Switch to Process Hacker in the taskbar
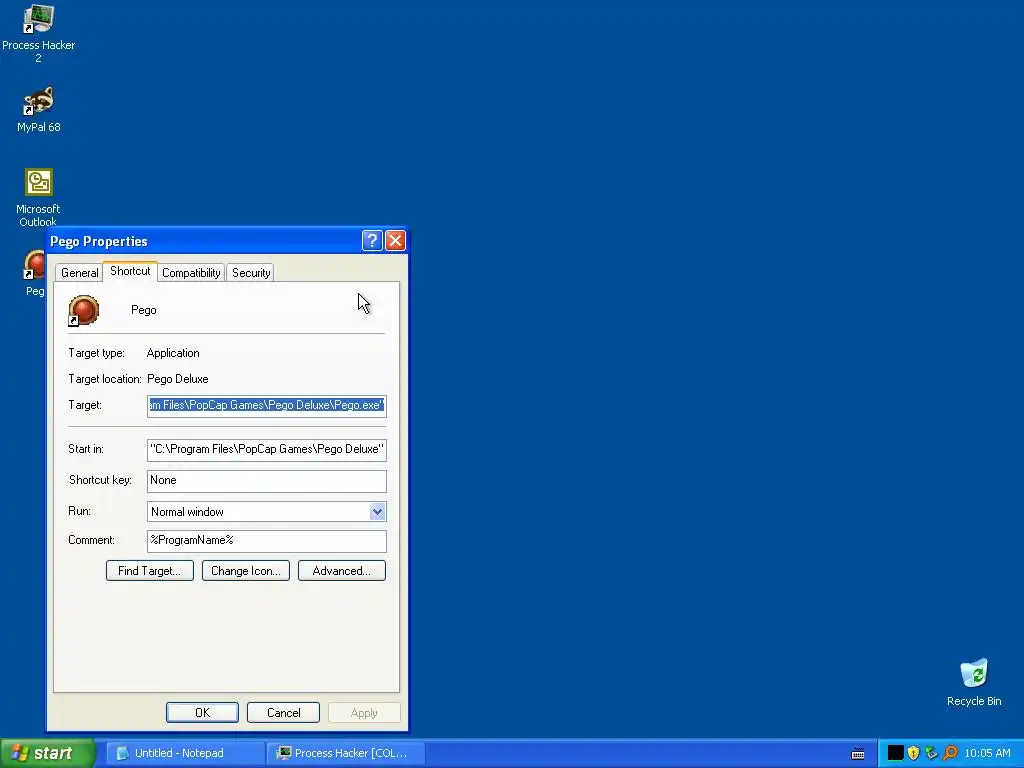Image resolution: width=1024 pixels, height=768 pixels. point(346,753)
